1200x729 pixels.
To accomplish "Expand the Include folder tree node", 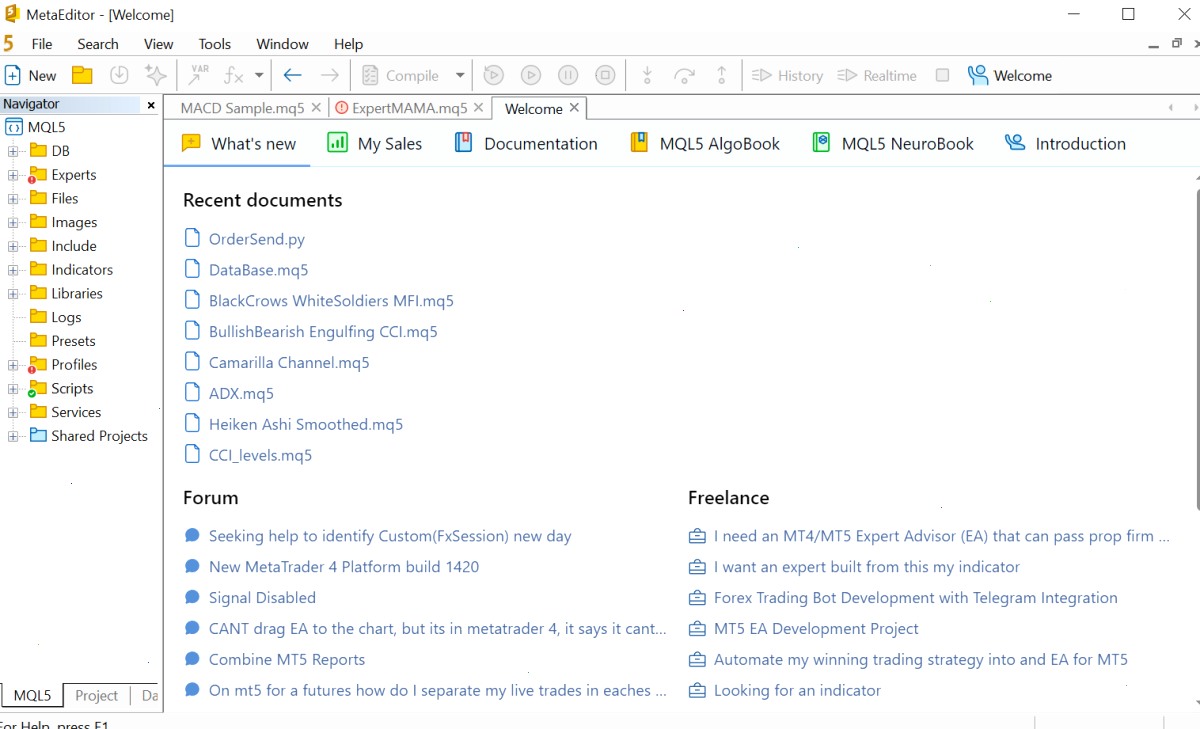I will [13, 246].
